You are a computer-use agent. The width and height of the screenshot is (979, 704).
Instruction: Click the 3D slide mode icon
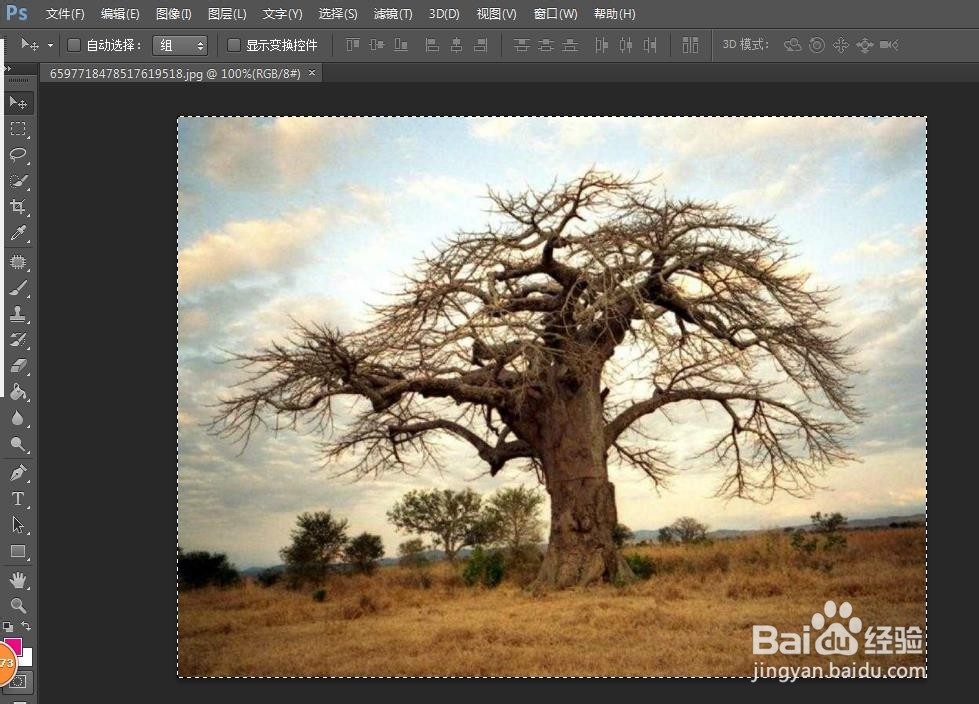865,45
